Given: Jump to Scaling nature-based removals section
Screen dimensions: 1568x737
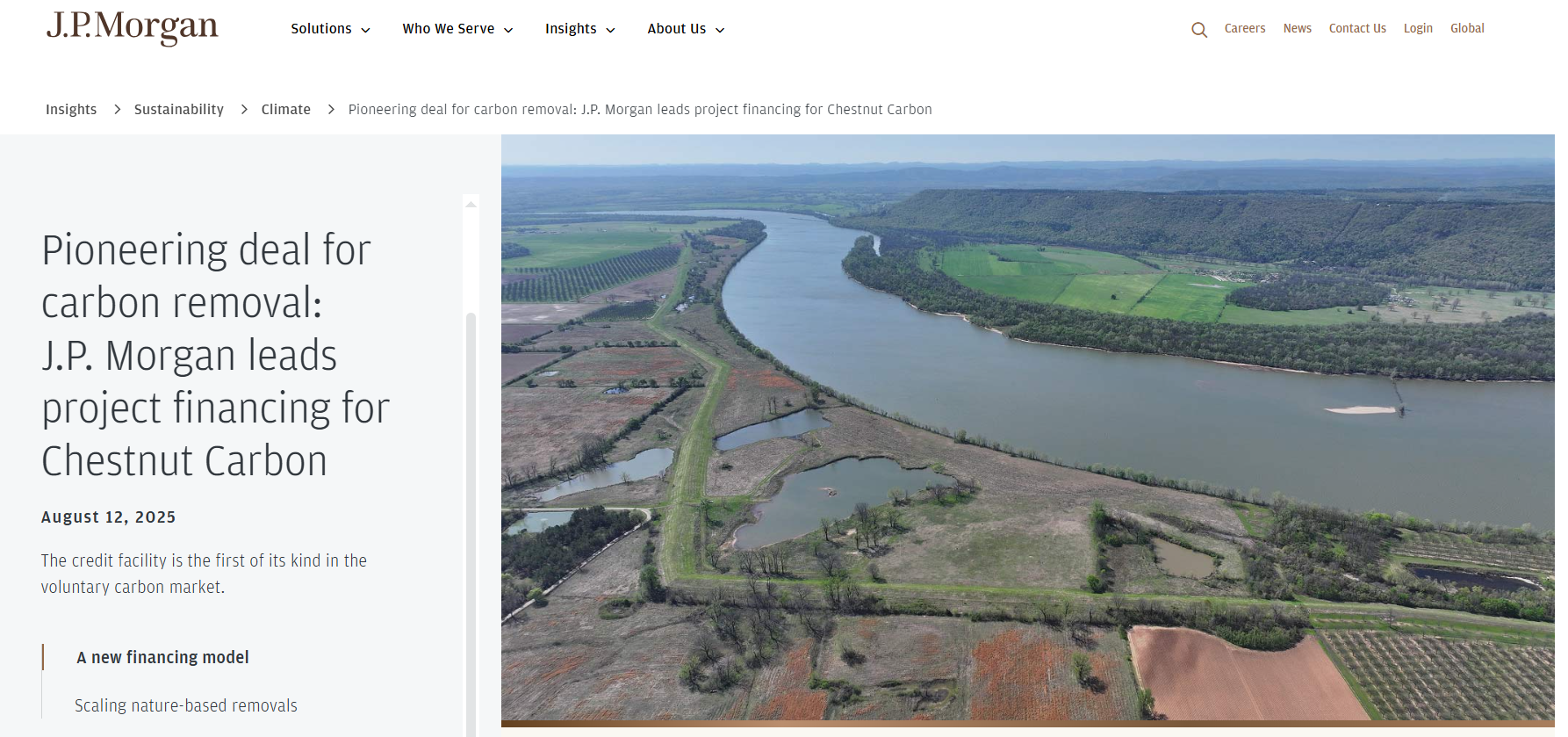Looking at the screenshot, I should tap(186, 705).
